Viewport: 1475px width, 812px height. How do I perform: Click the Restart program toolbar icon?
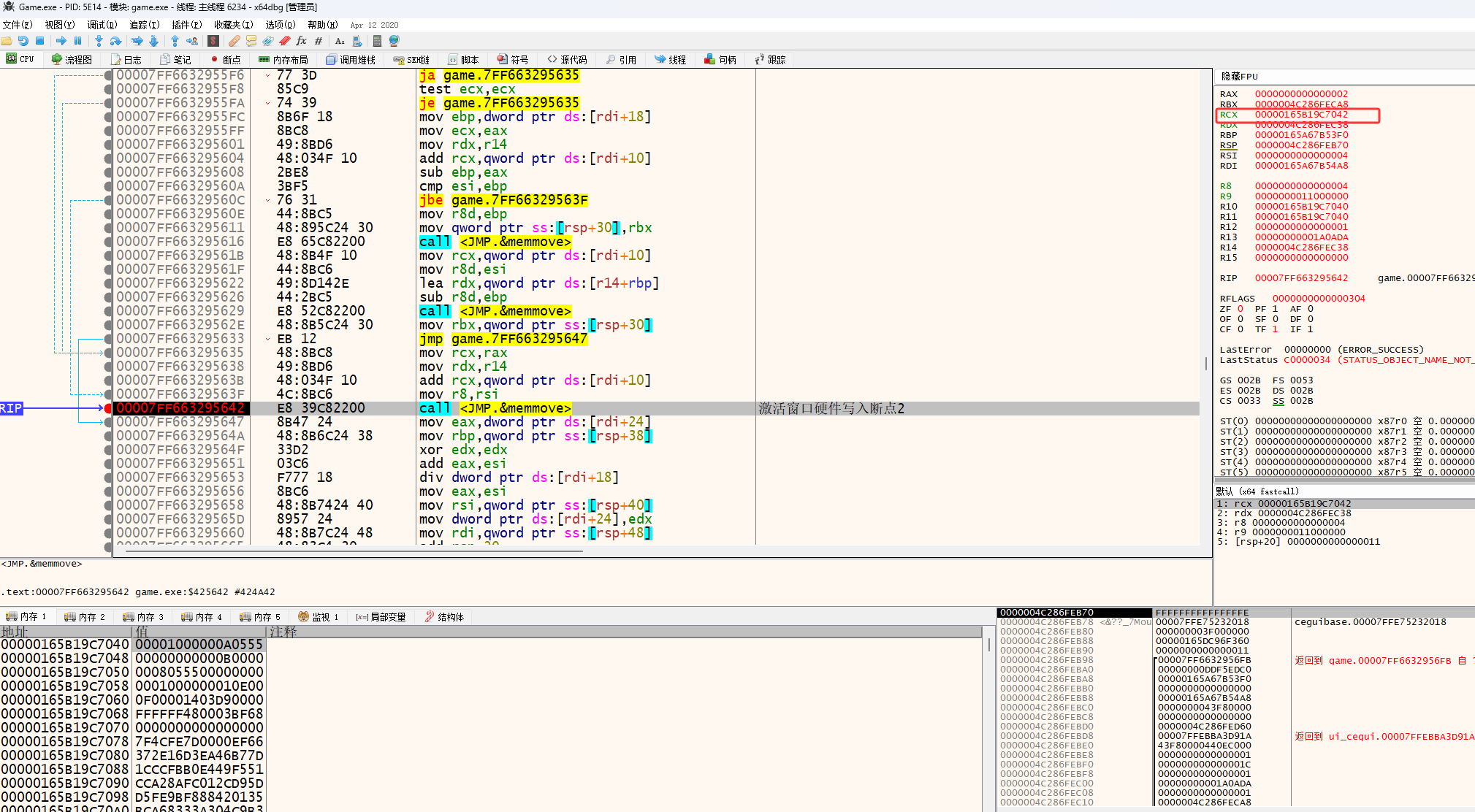click(23, 41)
